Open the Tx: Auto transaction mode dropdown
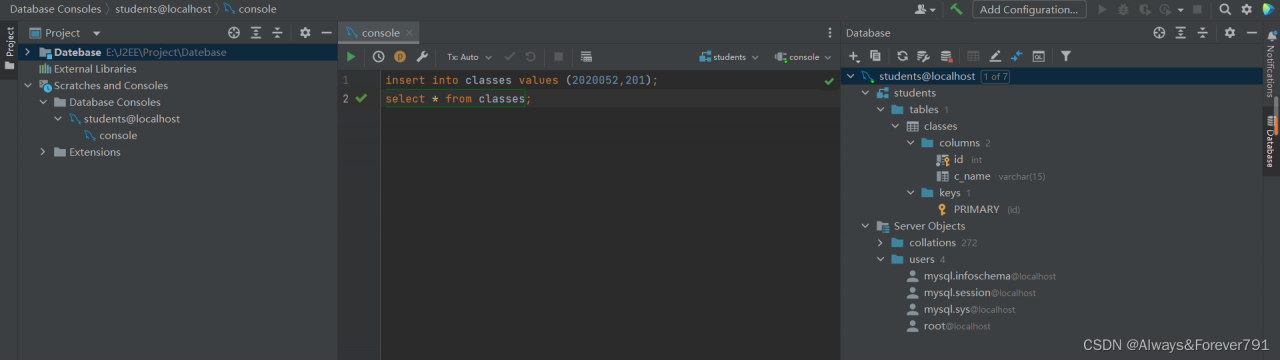1280x360 pixels. pyautogui.click(x=469, y=57)
